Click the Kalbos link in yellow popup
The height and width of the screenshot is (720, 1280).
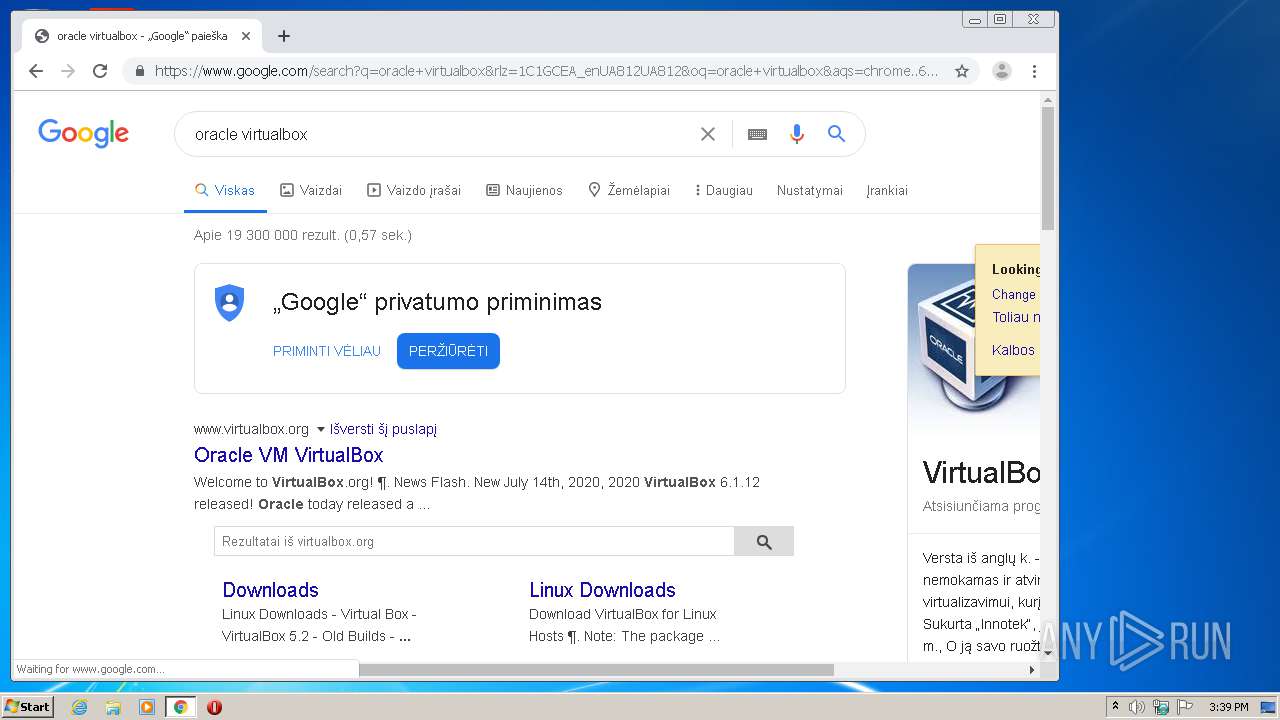point(1014,350)
